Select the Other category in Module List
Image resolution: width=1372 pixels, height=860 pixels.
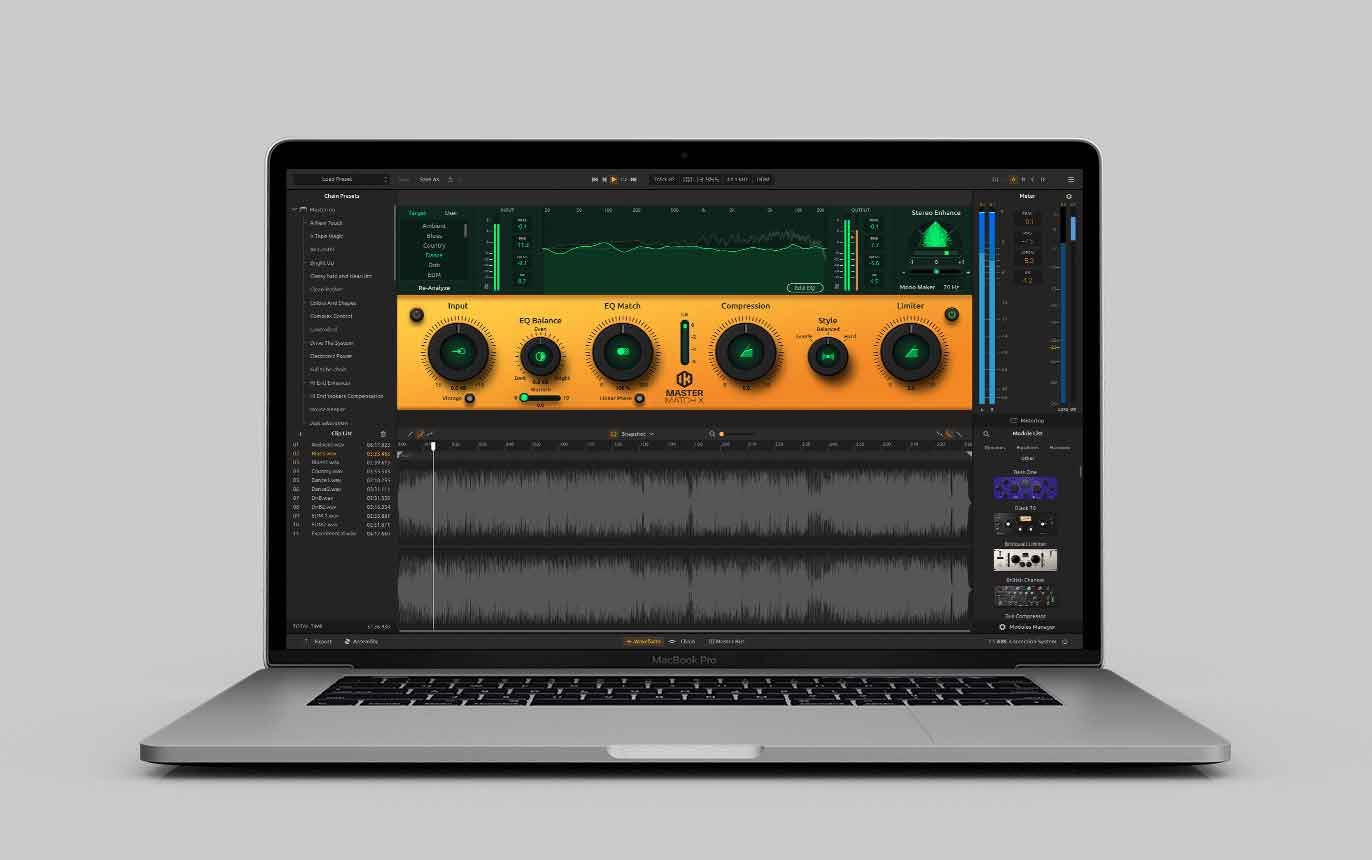1027,458
